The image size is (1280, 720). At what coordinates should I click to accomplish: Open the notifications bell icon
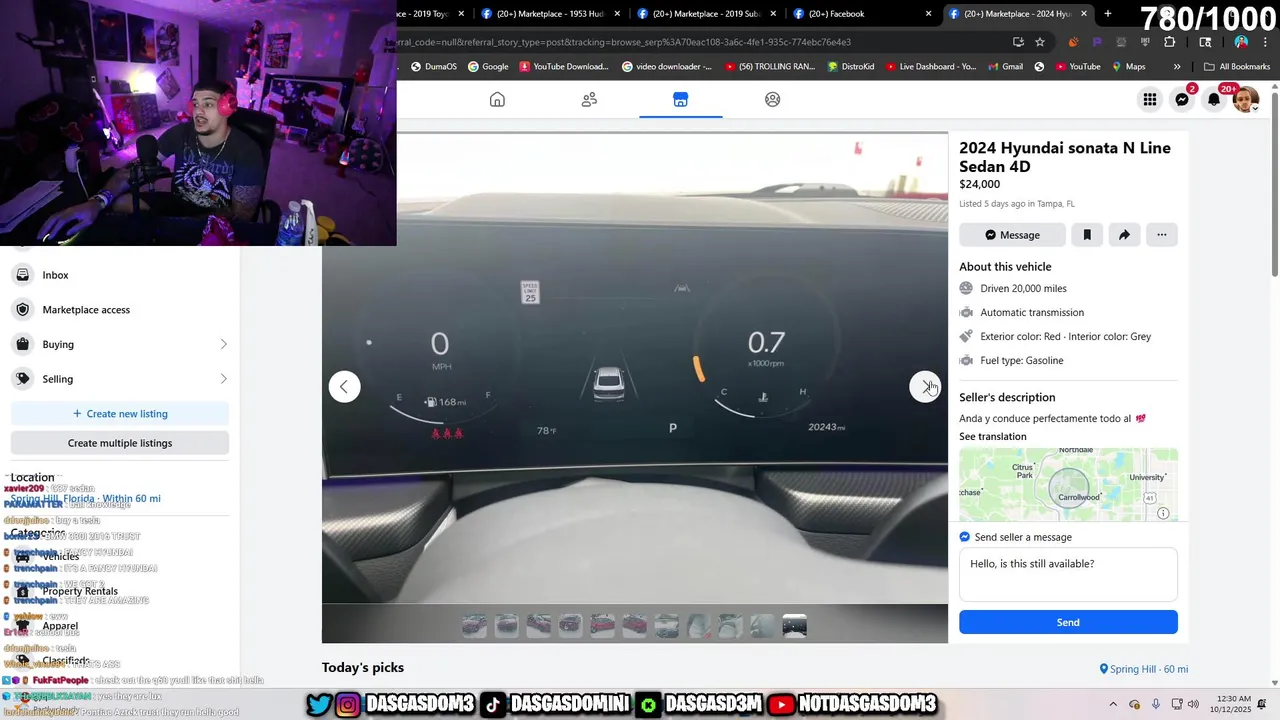pyautogui.click(x=1214, y=99)
